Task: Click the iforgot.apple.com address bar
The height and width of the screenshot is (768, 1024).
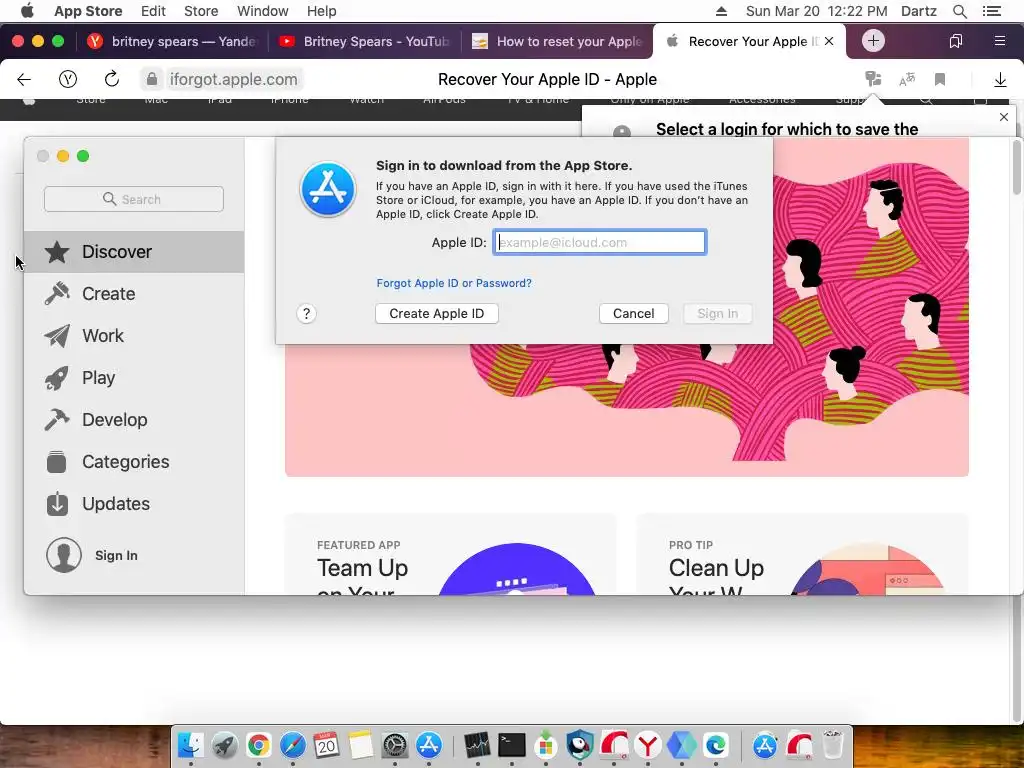Action: click(x=233, y=80)
